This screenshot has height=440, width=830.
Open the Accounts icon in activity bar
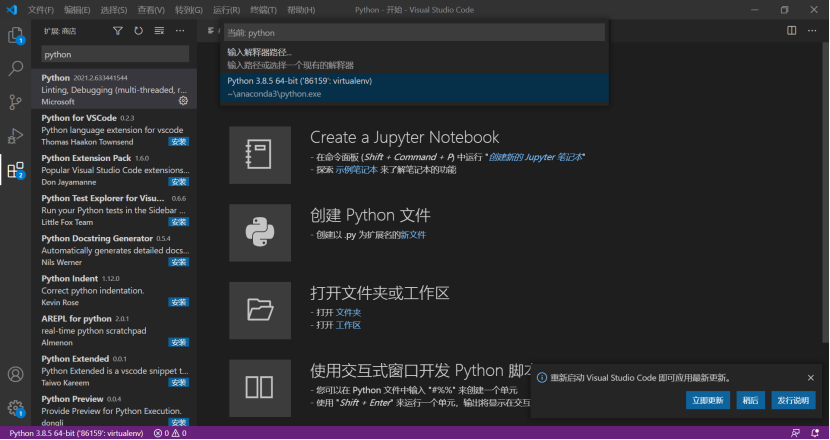pos(15,374)
